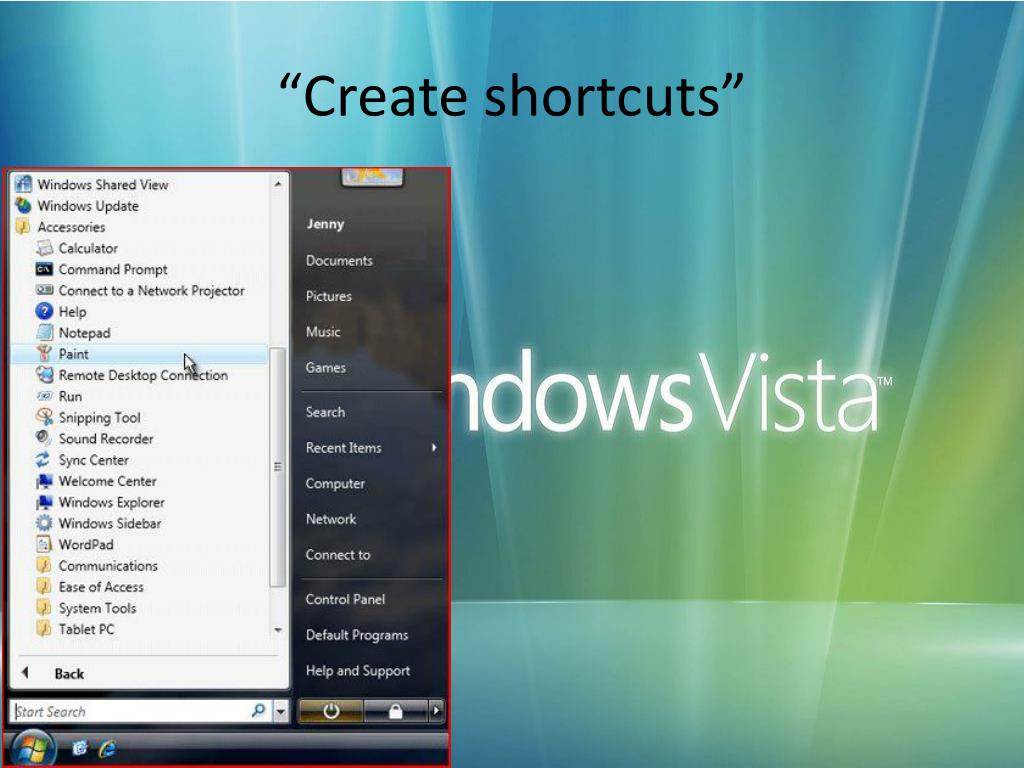
Task: Open Calculator icon
Action: point(44,248)
